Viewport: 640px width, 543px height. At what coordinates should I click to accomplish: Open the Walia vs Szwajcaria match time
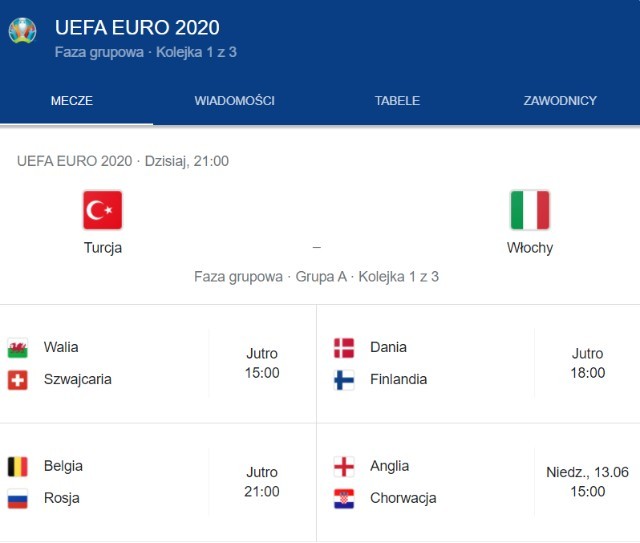pos(262,363)
